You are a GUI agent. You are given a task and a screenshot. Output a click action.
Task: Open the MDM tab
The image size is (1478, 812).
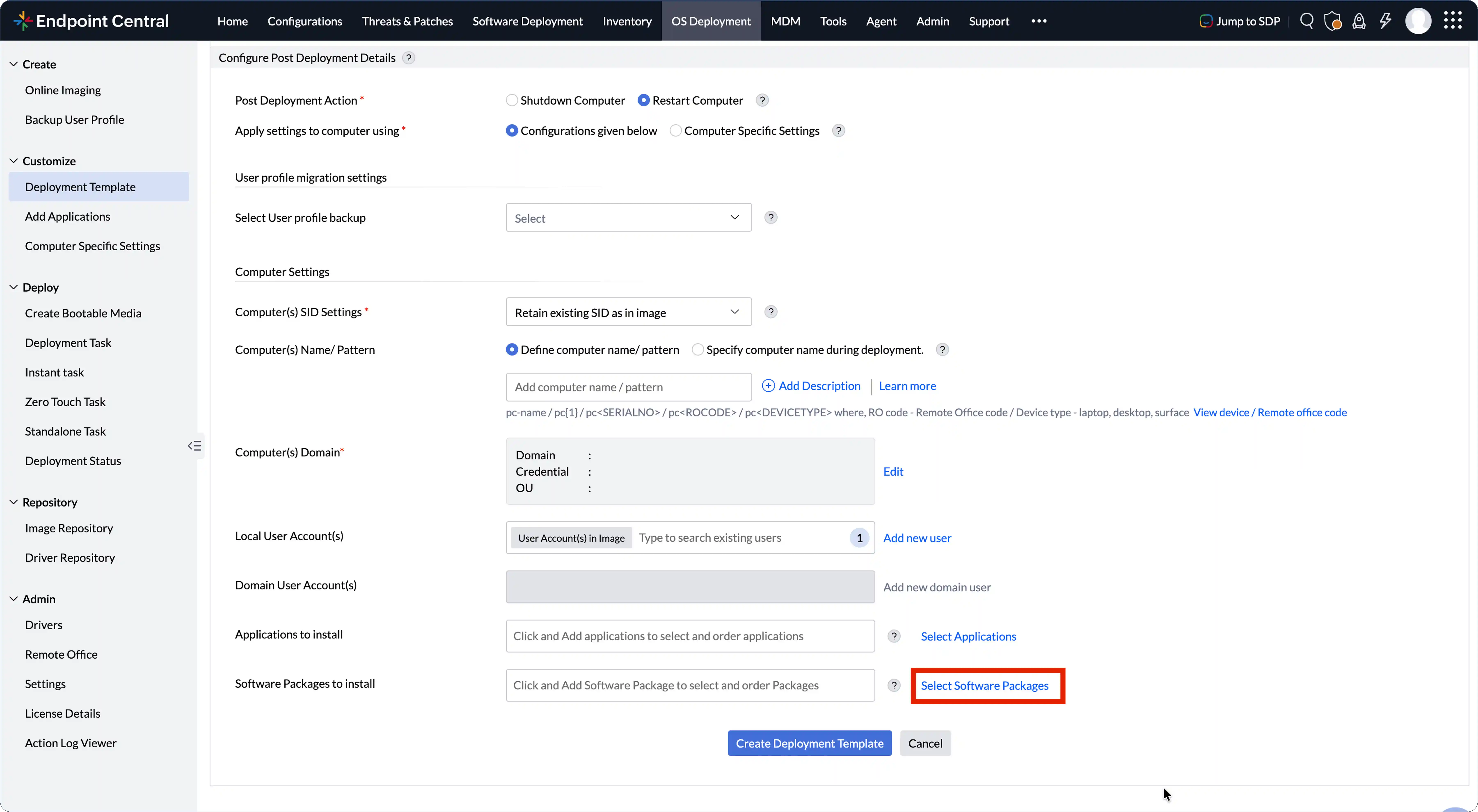pos(786,21)
